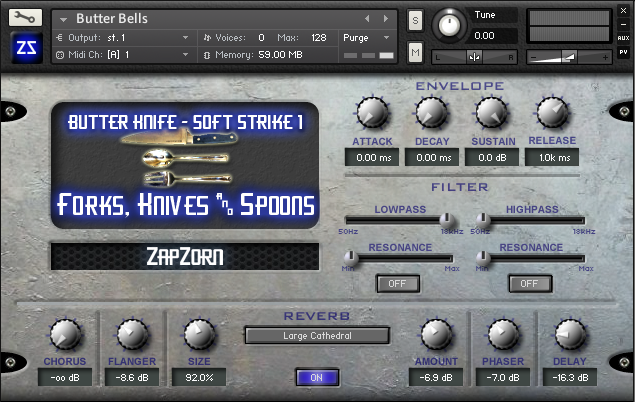This screenshot has height=402, width=635.
Task: Open the wrench edit mode icon
Action: [x=26, y=17]
